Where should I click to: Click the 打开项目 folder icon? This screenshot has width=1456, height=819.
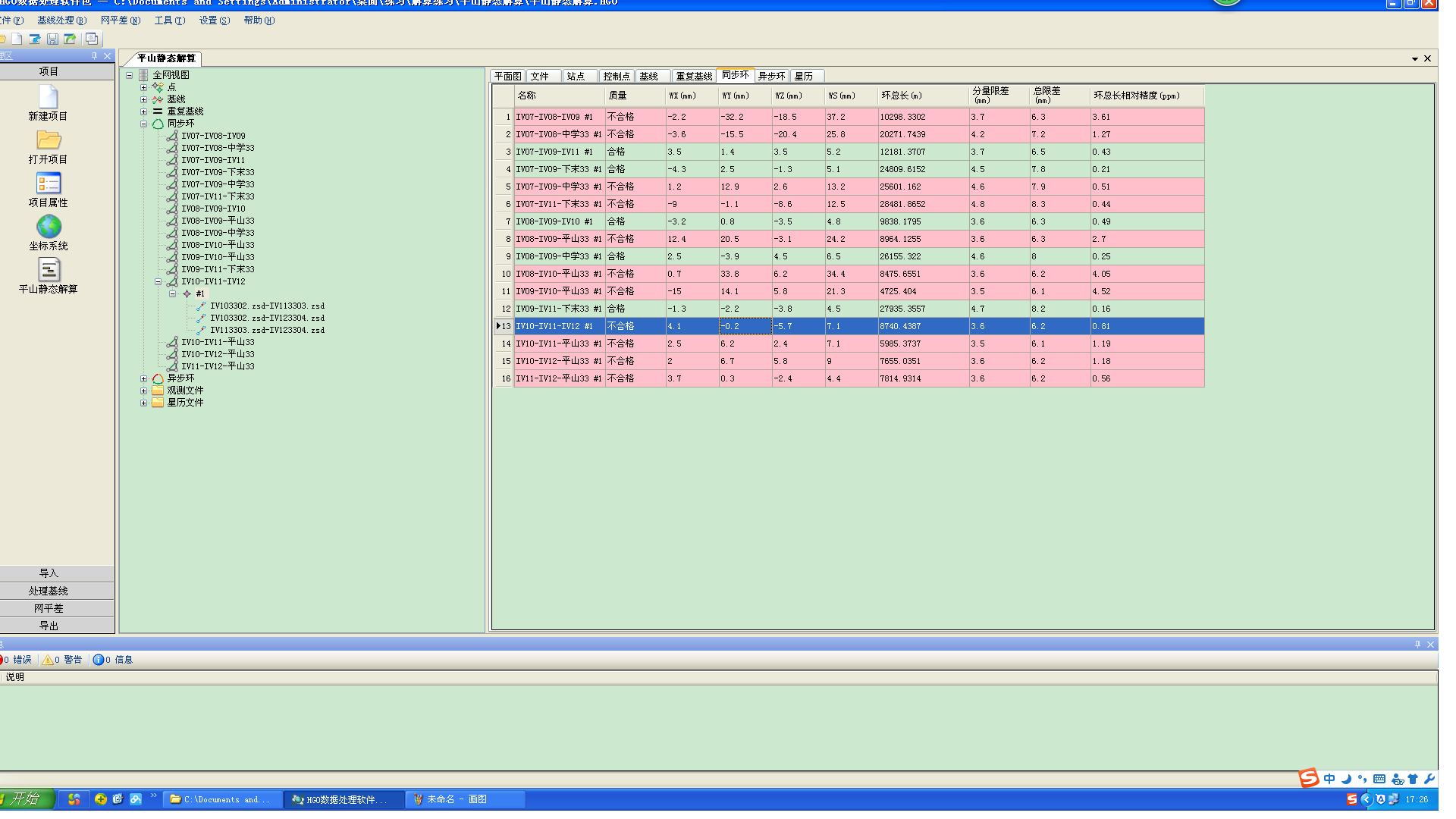(x=49, y=140)
